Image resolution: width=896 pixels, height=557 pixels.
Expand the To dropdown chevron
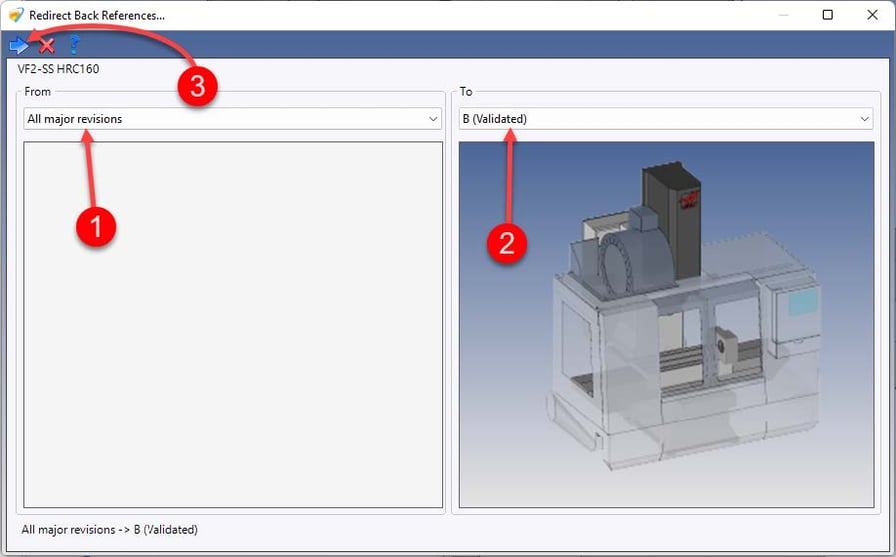(865, 119)
